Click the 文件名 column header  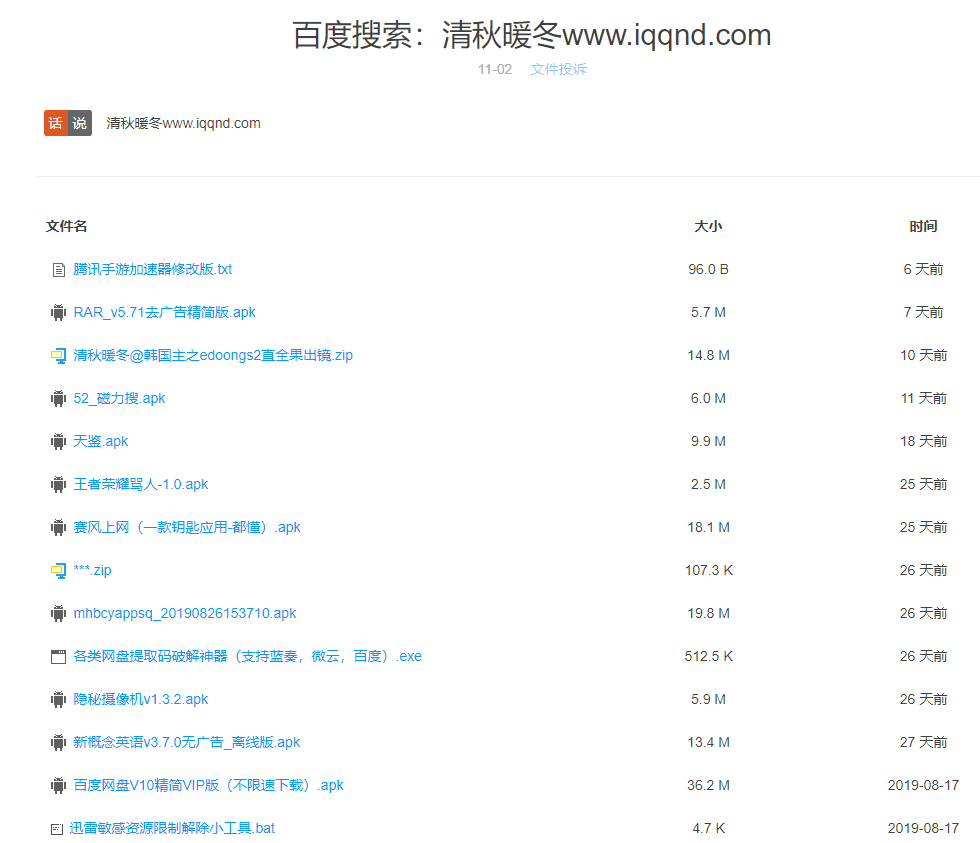tap(66, 226)
